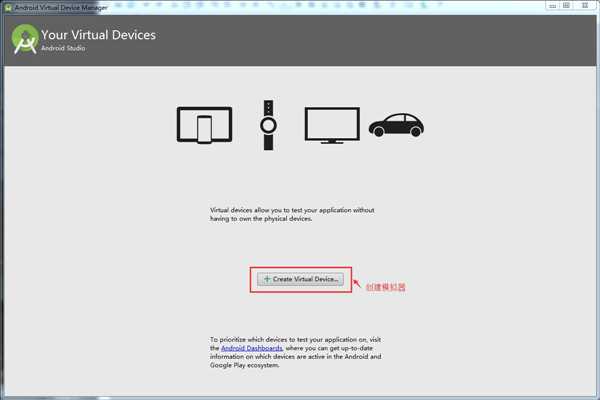Screen dimensions: 600x400
Task: Click the Create Virtual Device button
Action: (300, 279)
